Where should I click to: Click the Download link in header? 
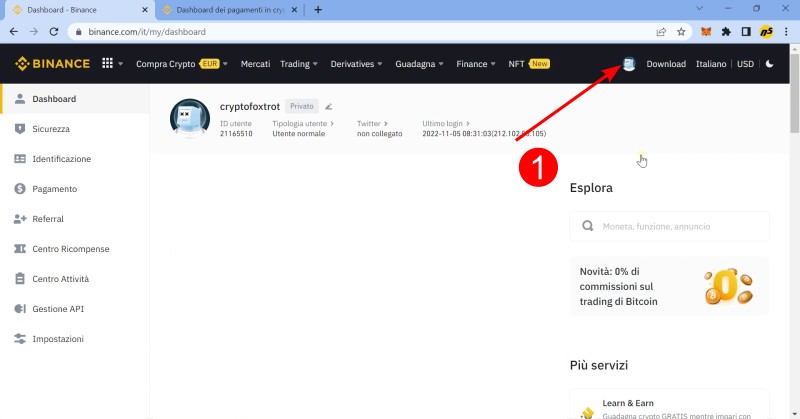tap(666, 64)
